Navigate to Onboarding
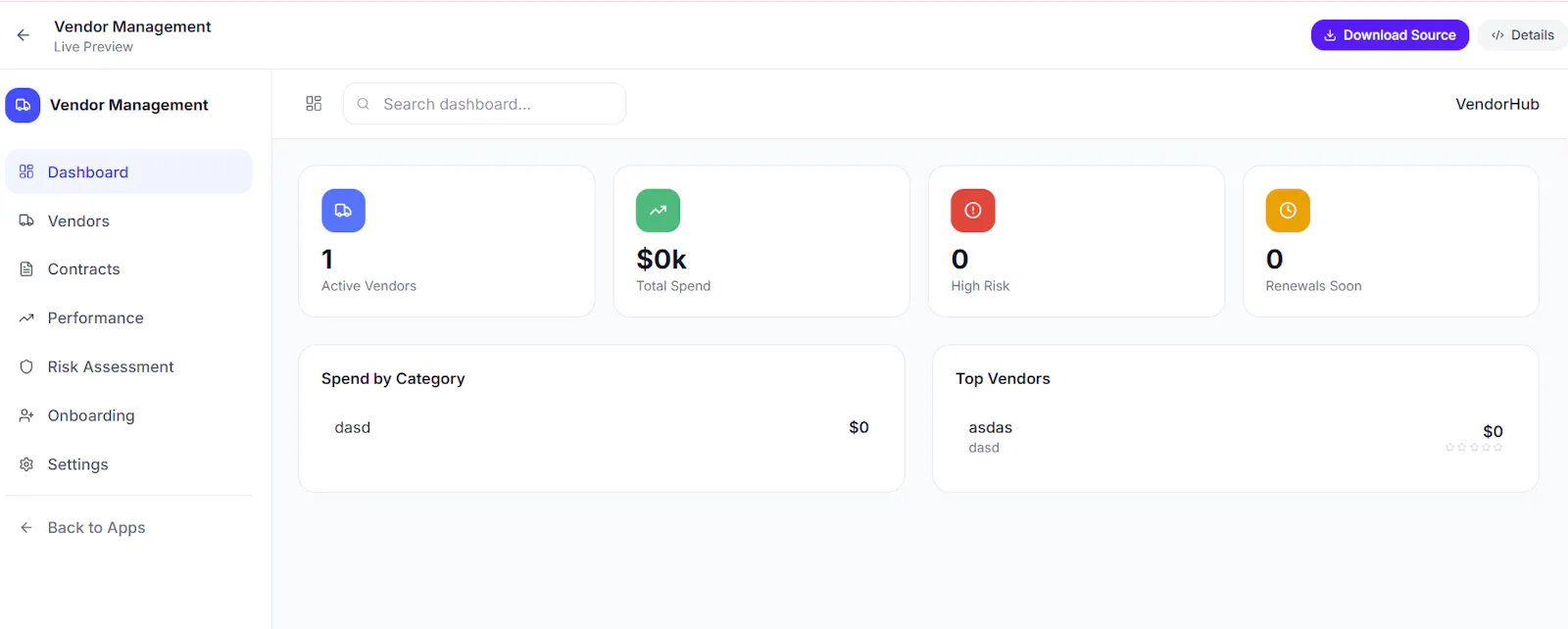1568x629 pixels. point(128,415)
